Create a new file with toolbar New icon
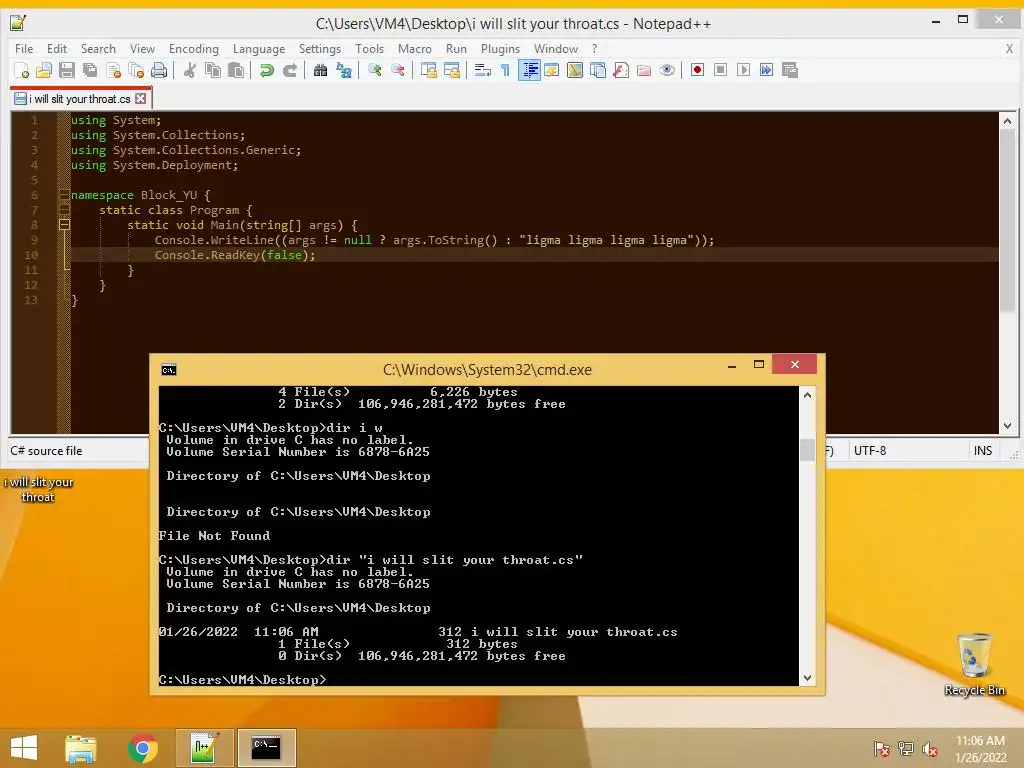The width and height of the screenshot is (1024, 768). point(22,70)
